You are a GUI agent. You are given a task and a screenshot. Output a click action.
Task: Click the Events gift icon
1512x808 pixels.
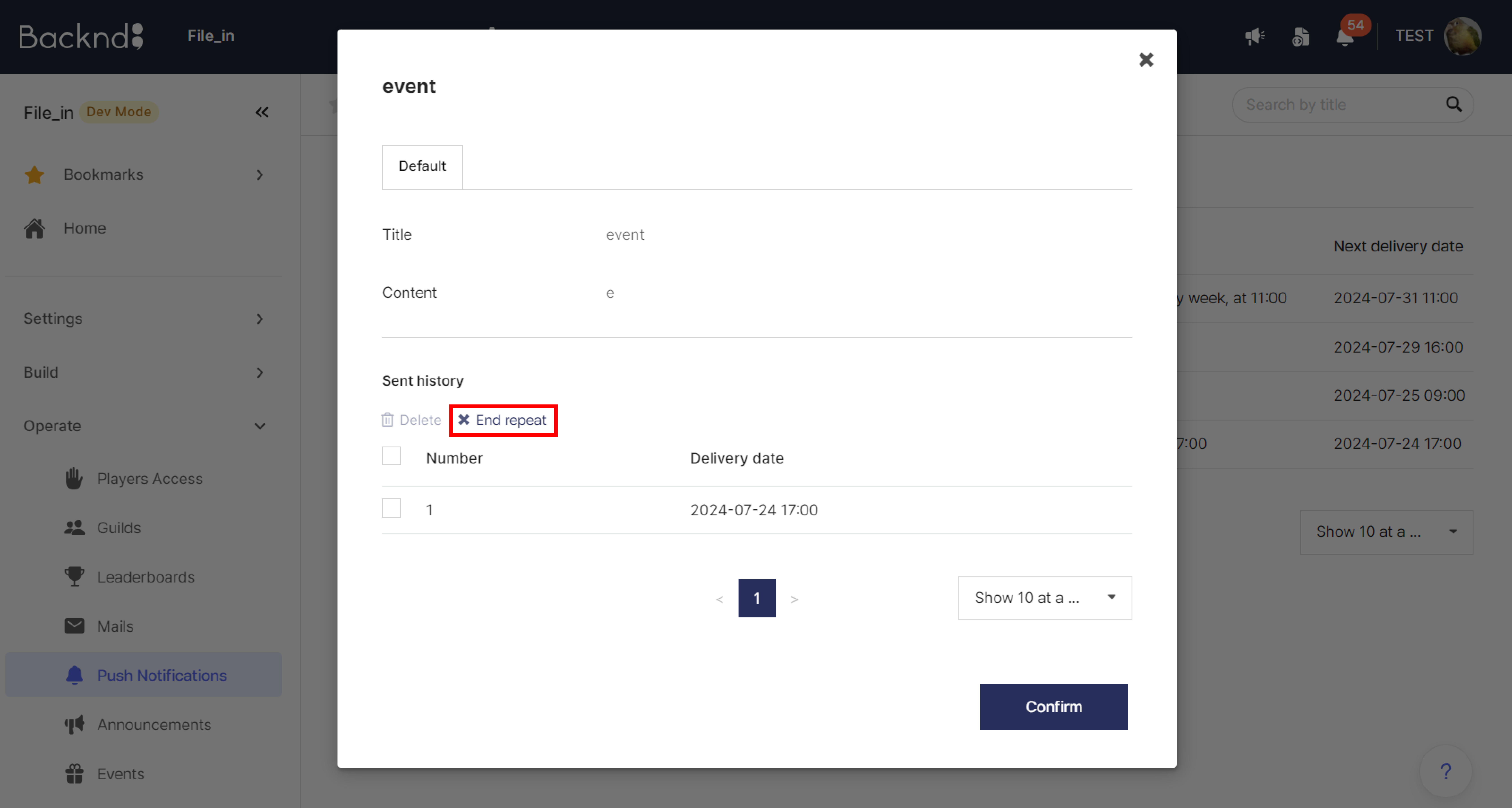[x=75, y=774]
